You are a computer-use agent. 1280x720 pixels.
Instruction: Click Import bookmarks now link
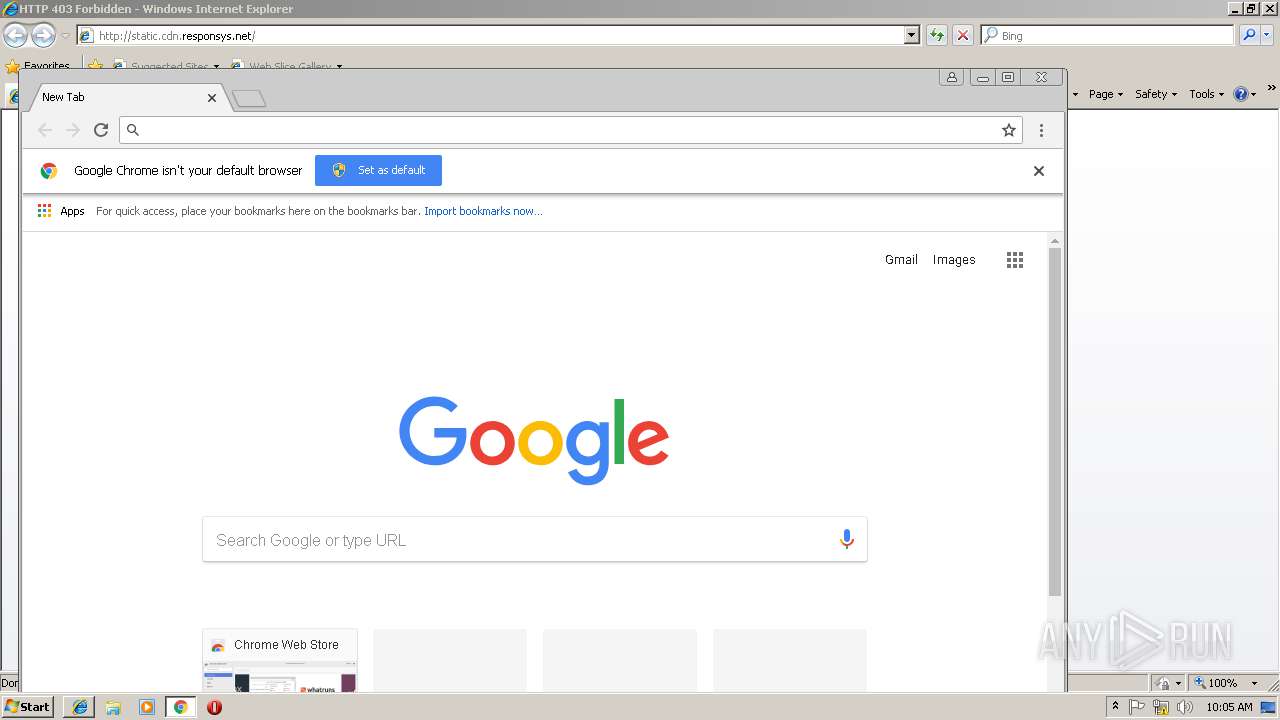483,211
